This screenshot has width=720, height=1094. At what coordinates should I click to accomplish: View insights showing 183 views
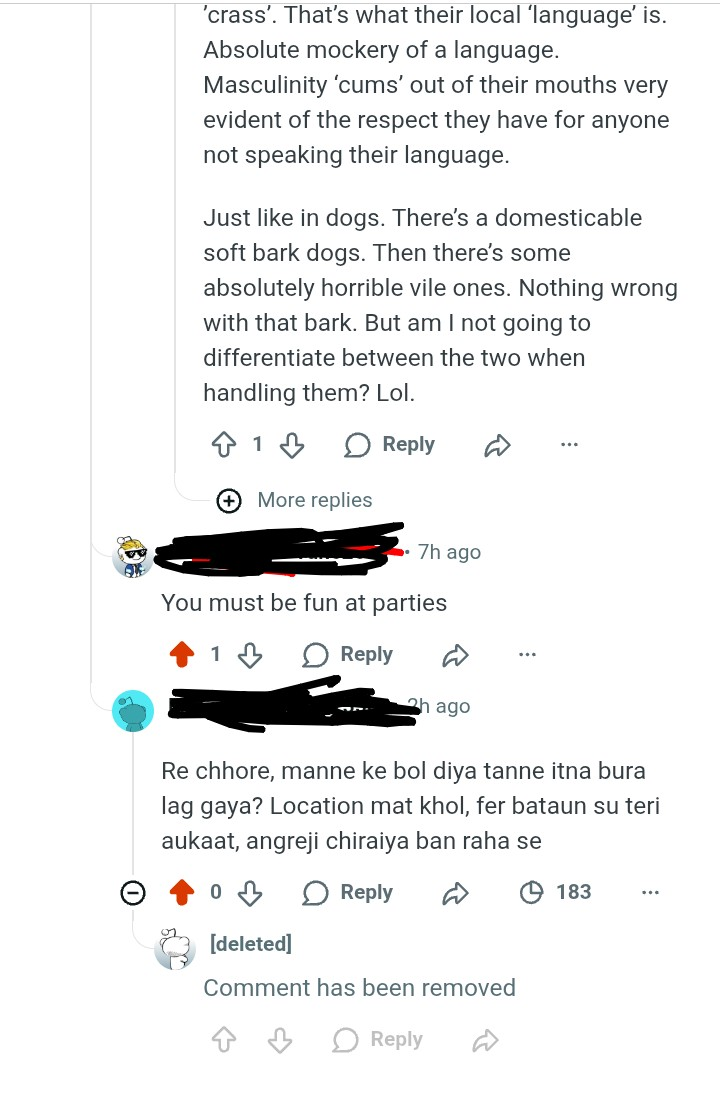(558, 892)
